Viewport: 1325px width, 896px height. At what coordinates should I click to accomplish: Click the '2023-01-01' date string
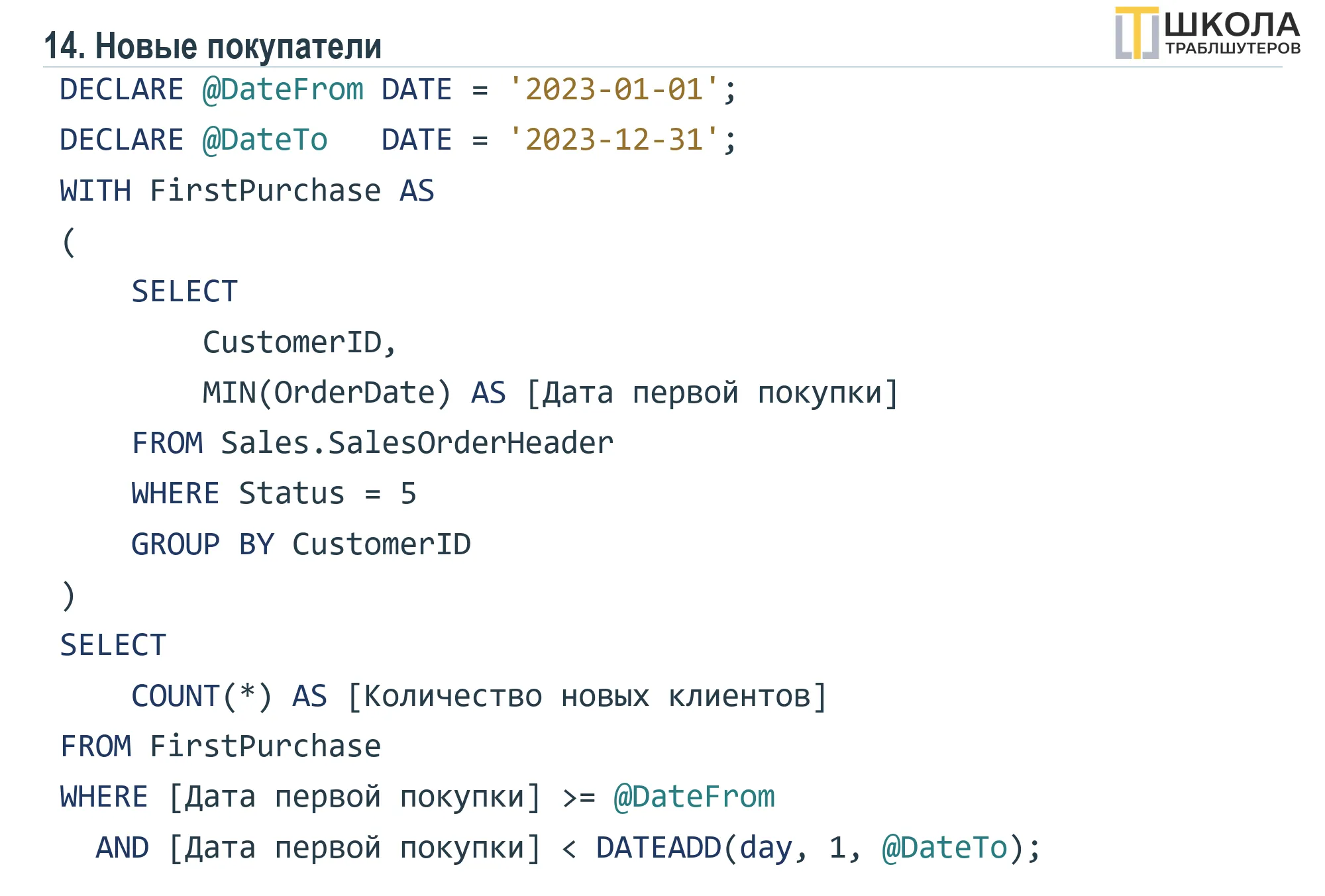(x=614, y=89)
